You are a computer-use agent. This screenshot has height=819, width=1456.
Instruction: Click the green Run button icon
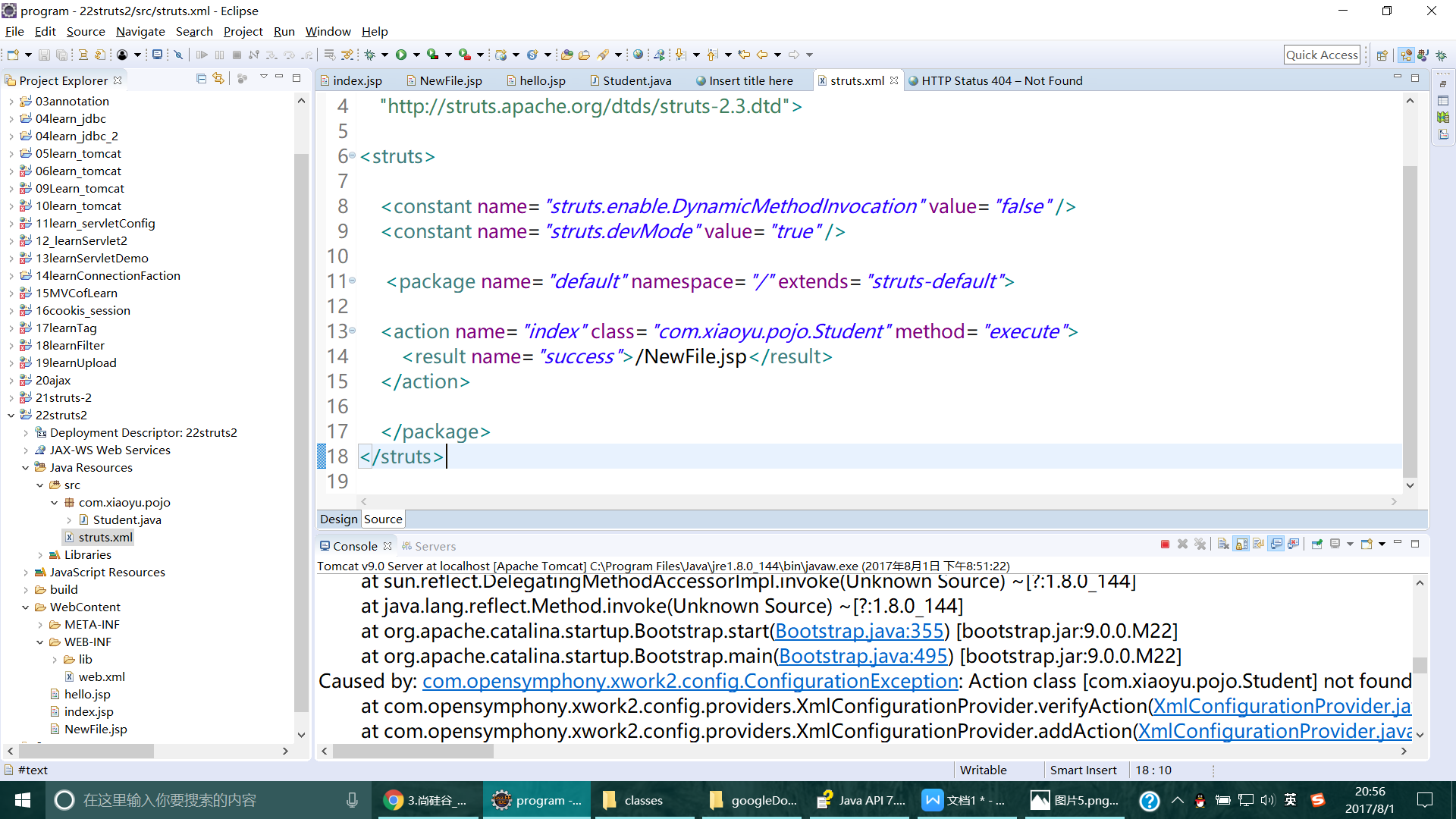(x=401, y=55)
